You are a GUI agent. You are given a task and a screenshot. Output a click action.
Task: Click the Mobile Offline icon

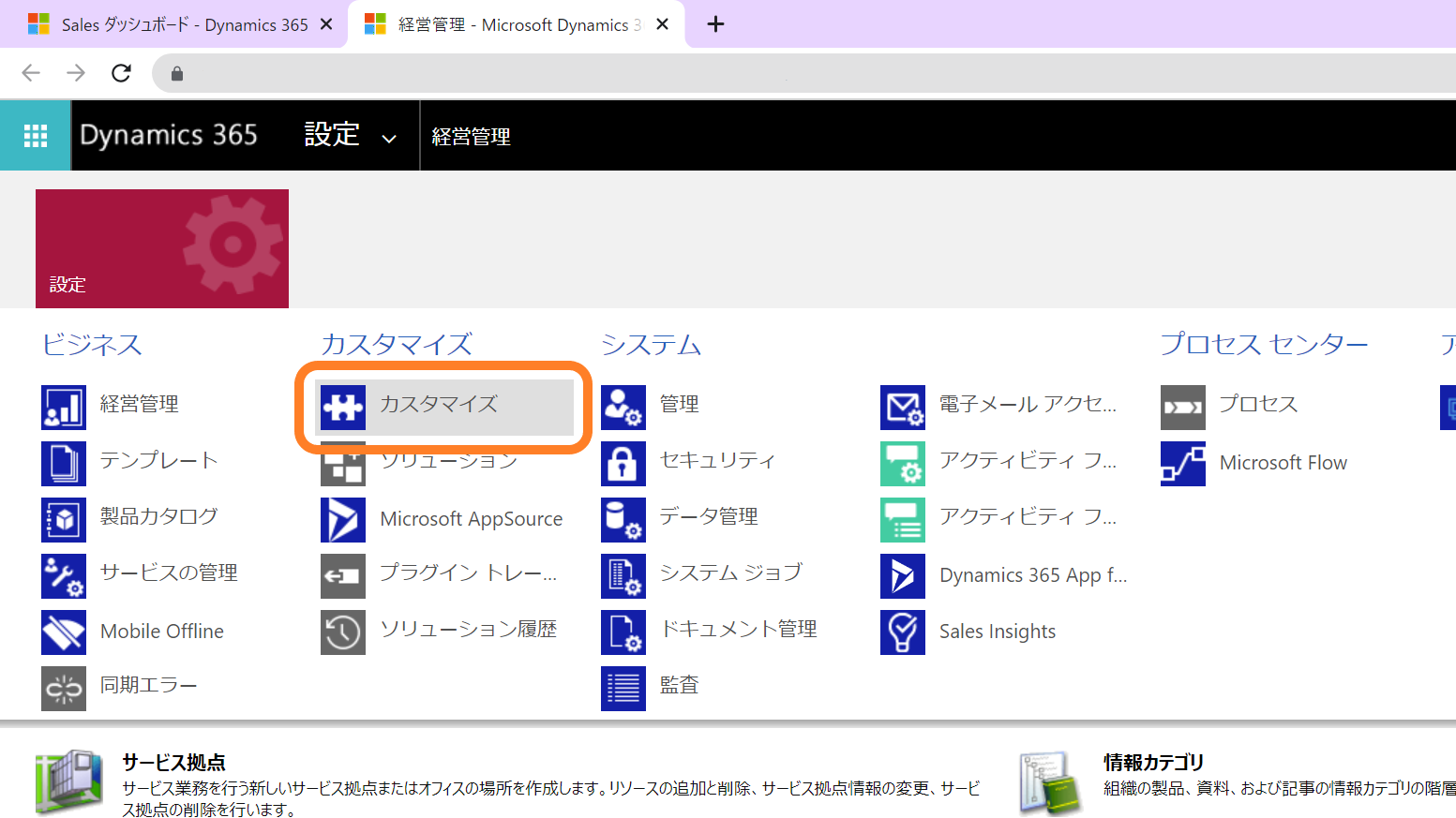(x=64, y=632)
